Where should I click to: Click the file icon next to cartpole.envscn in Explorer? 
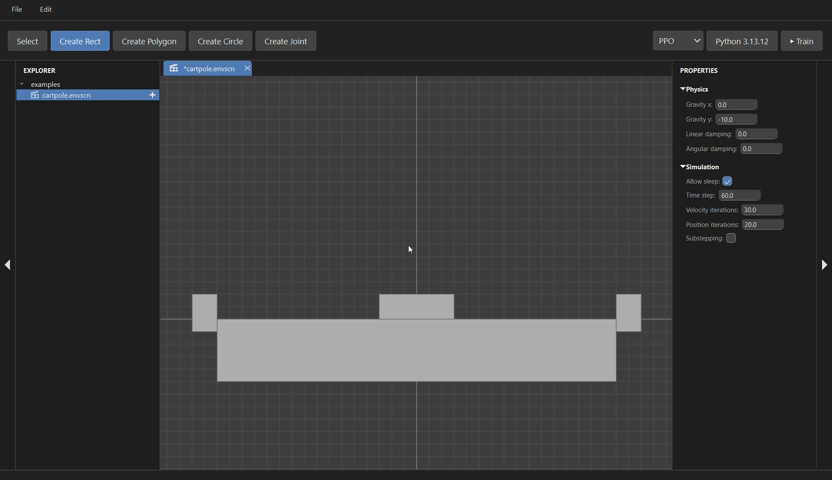point(35,95)
